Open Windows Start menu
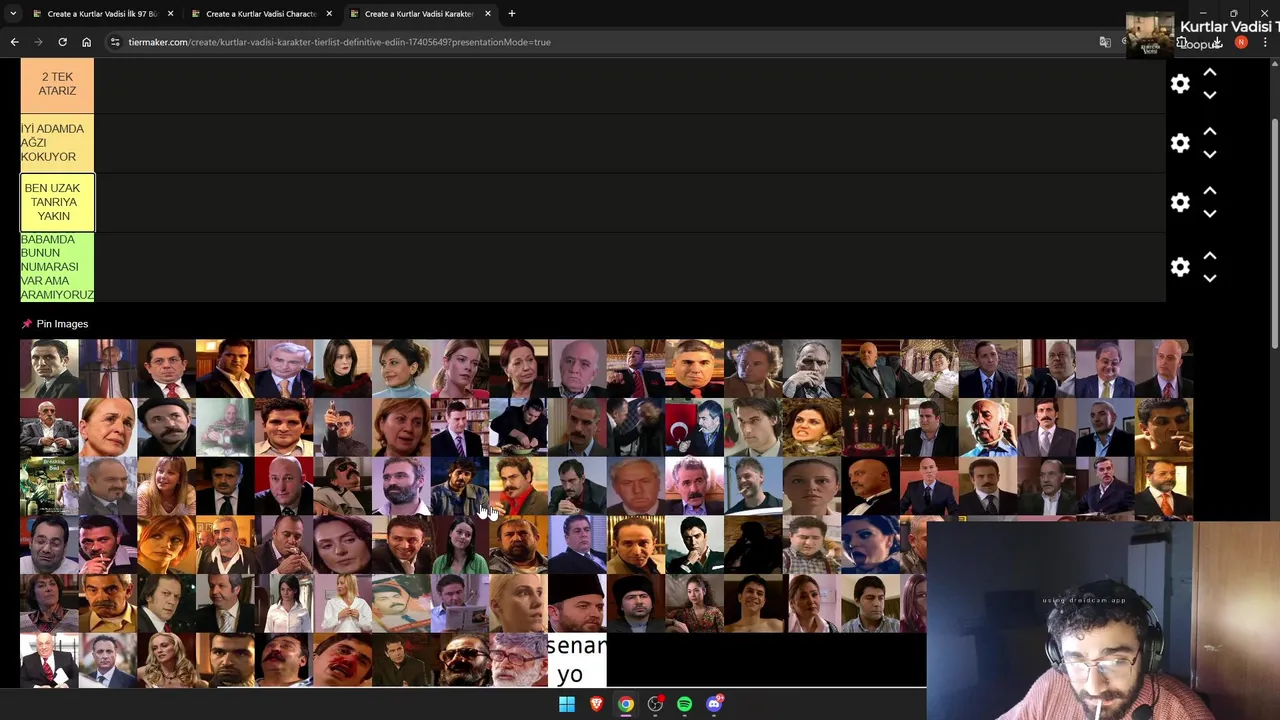The height and width of the screenshot is (720, 1280). tap(567, 704)
